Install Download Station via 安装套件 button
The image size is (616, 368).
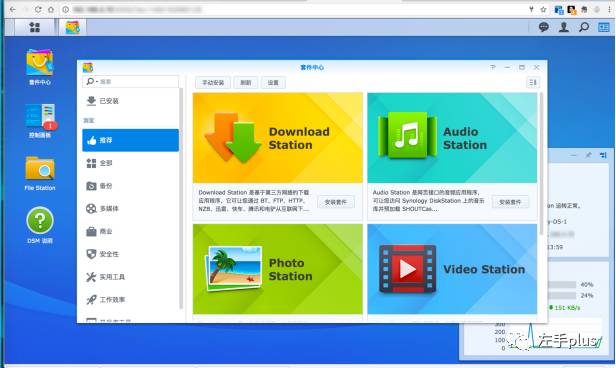coord(336,202)
